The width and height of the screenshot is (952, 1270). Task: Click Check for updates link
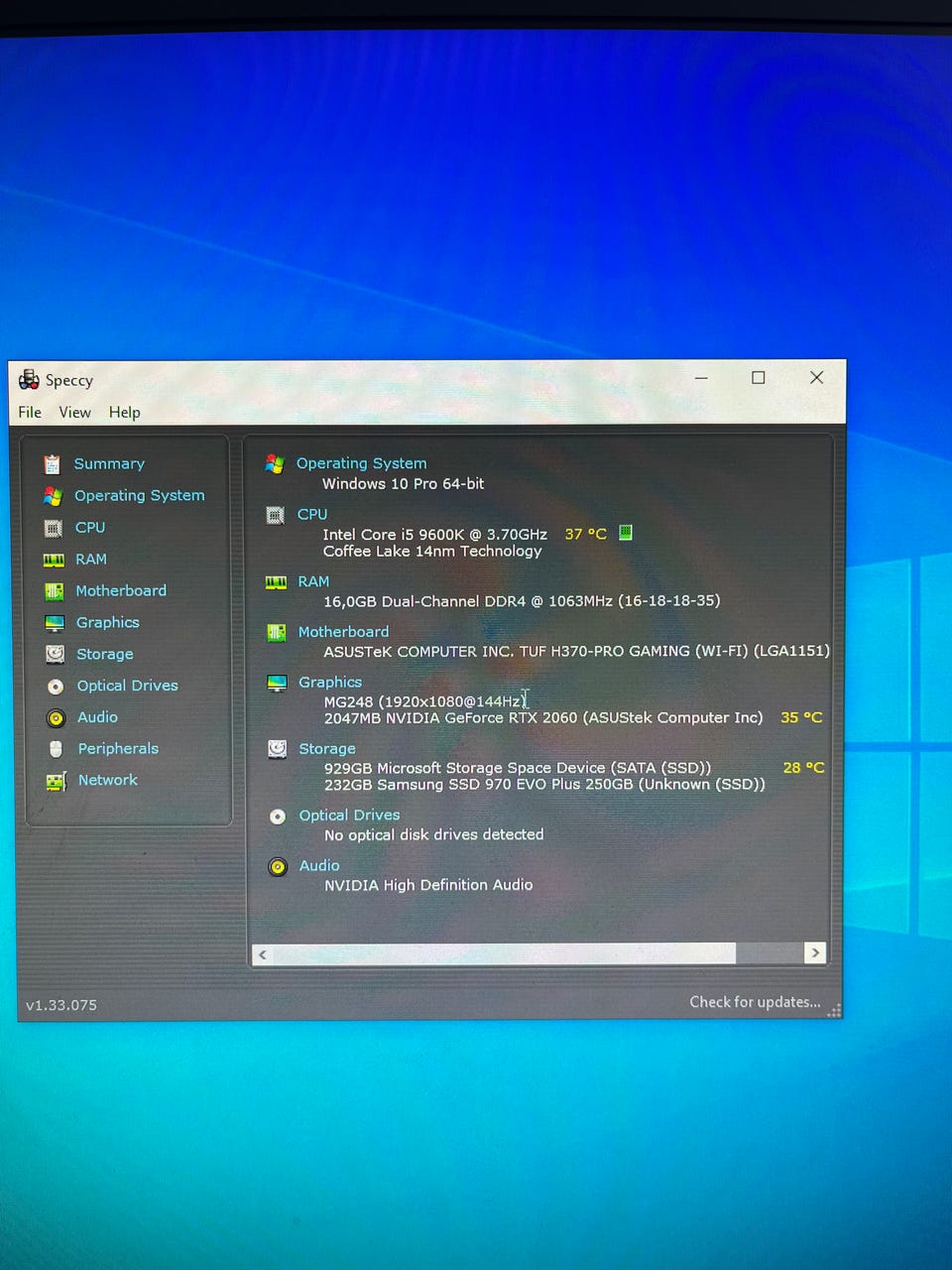756,1002
